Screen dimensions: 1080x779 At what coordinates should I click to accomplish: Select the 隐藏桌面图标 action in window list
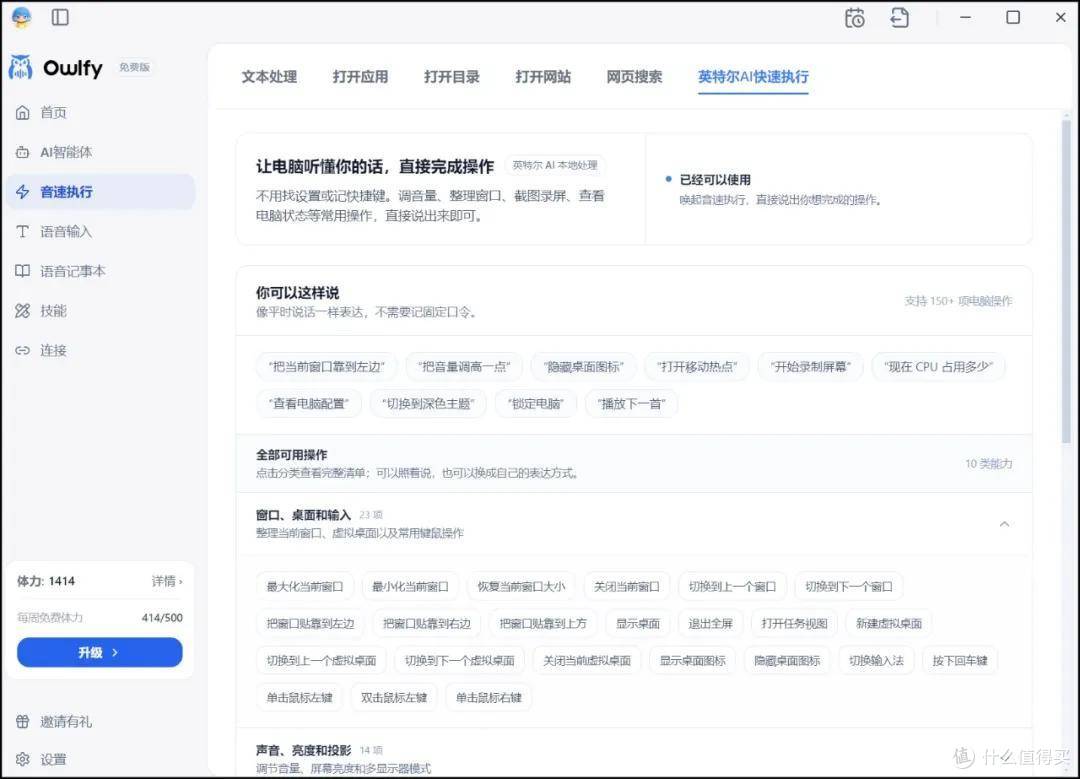[787, 661]
